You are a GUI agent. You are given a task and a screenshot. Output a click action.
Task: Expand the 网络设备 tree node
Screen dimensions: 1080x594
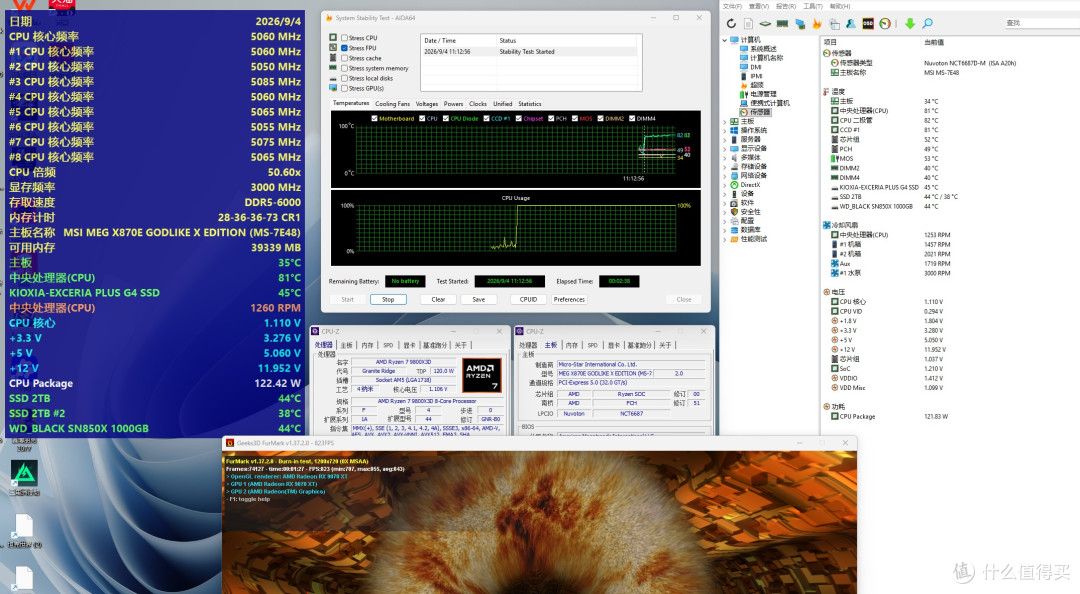[725, 176]
